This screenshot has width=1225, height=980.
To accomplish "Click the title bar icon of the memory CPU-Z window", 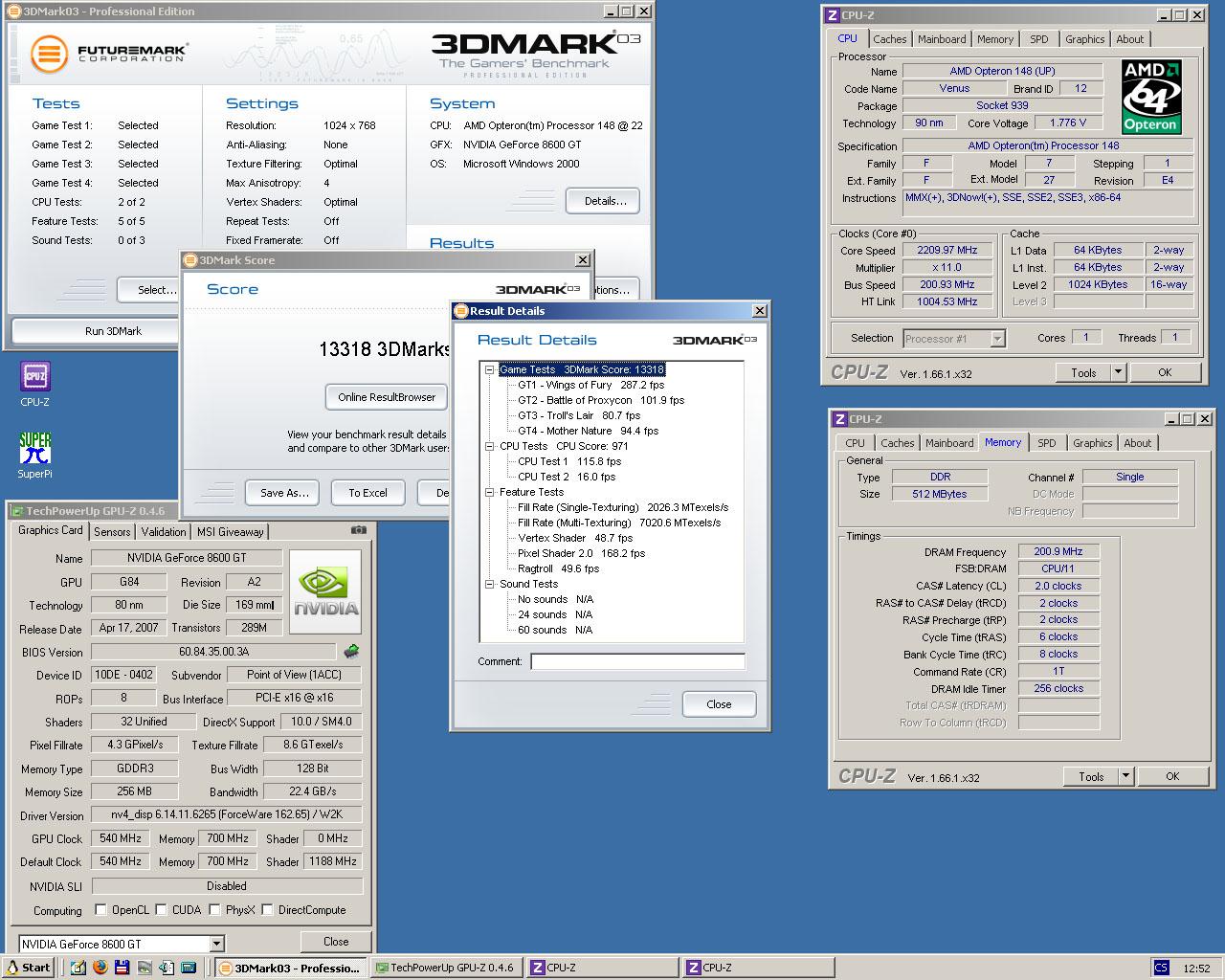I will pyautogui.click(x=840, y=419).
